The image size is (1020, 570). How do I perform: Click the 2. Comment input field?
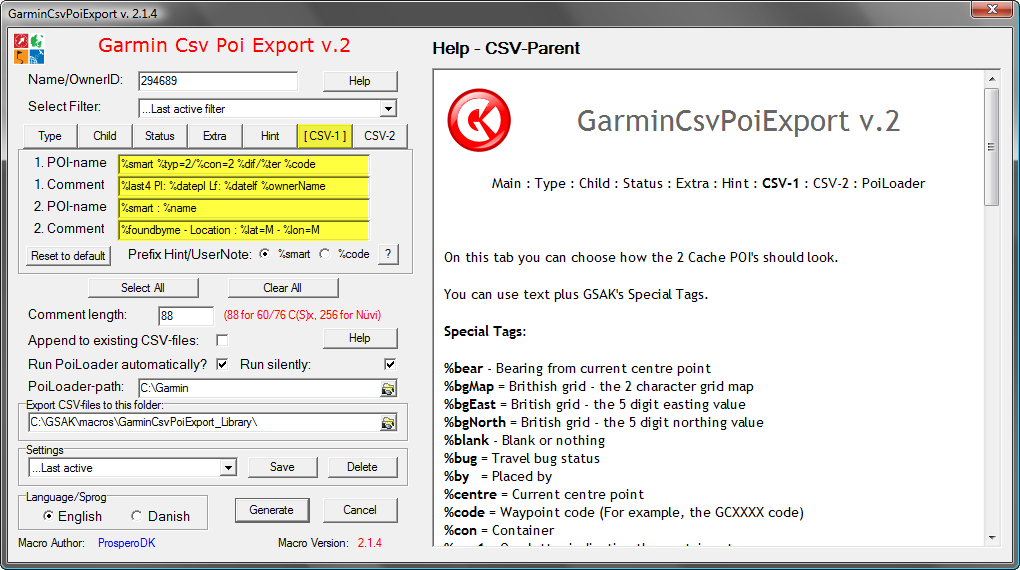tap(244, 230)
